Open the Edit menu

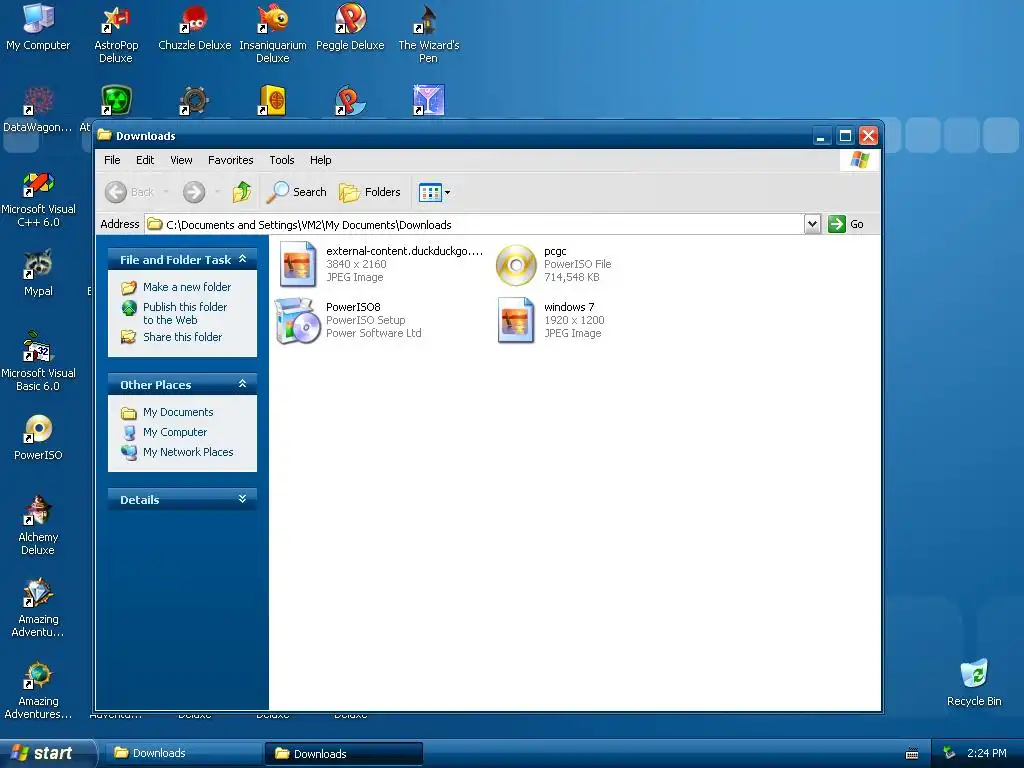145,160
